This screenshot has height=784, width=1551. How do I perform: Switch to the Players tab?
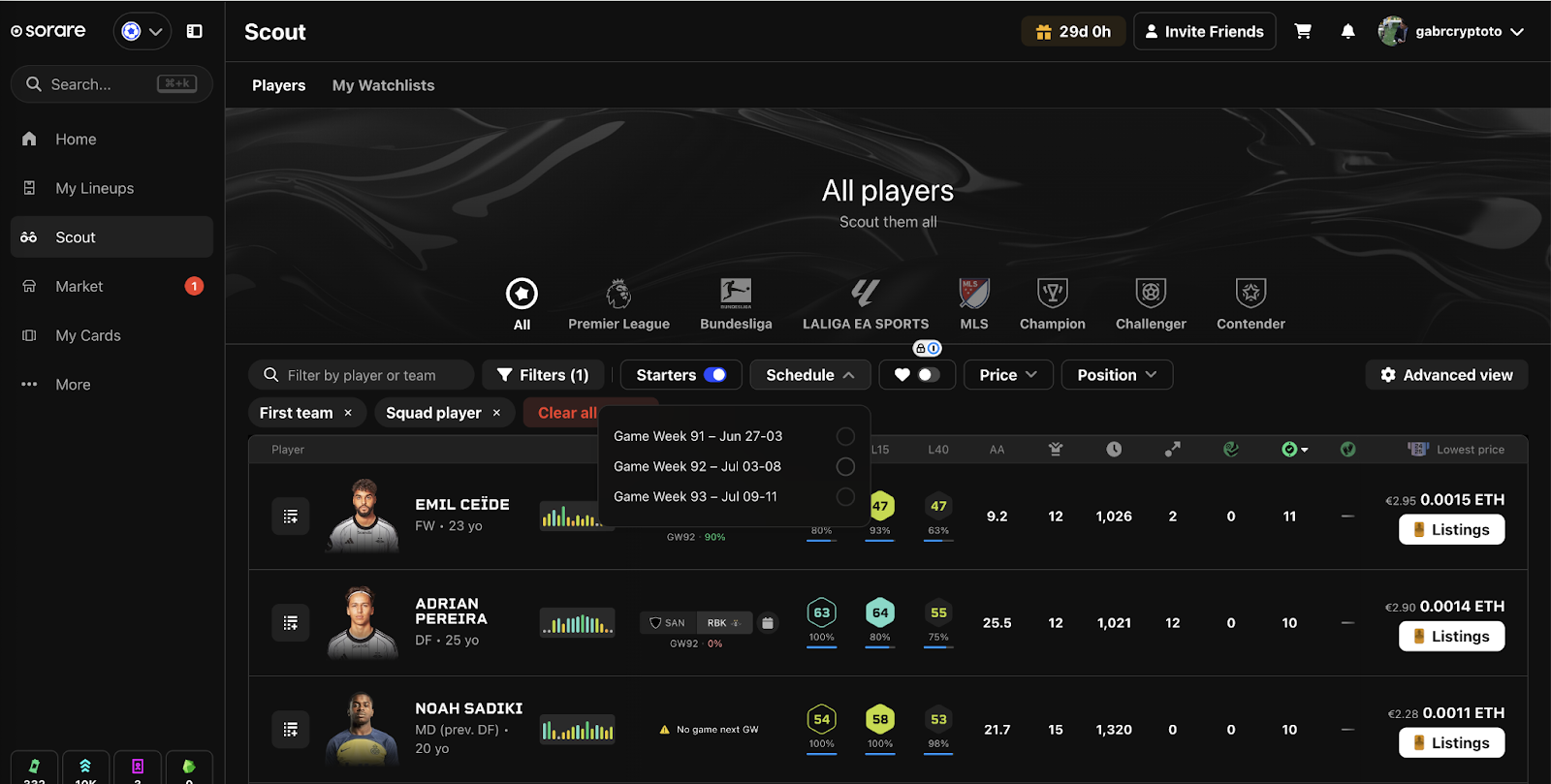pos(278,85)
